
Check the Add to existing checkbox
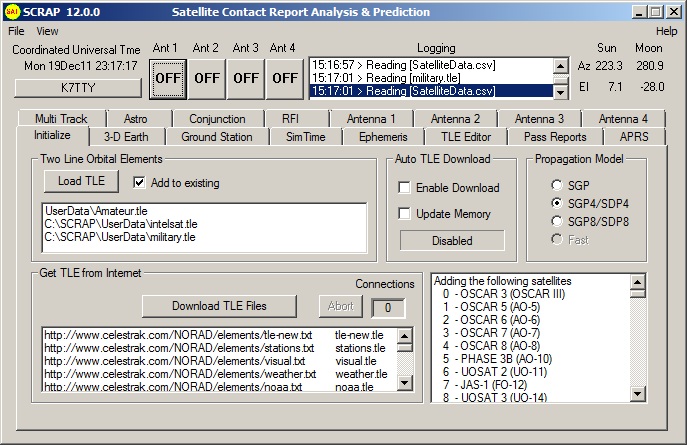click(x=139, y=183)
